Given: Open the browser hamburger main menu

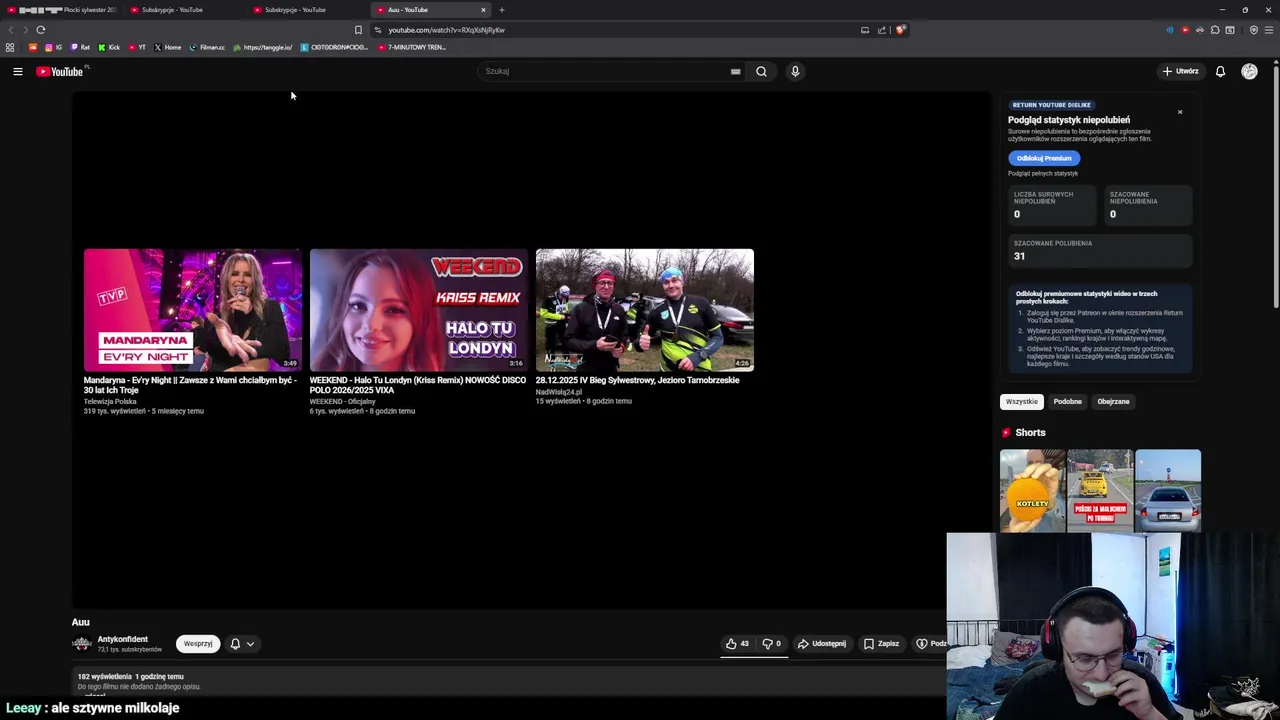Looking at the screenshot, I should [x=1269, y=30].
